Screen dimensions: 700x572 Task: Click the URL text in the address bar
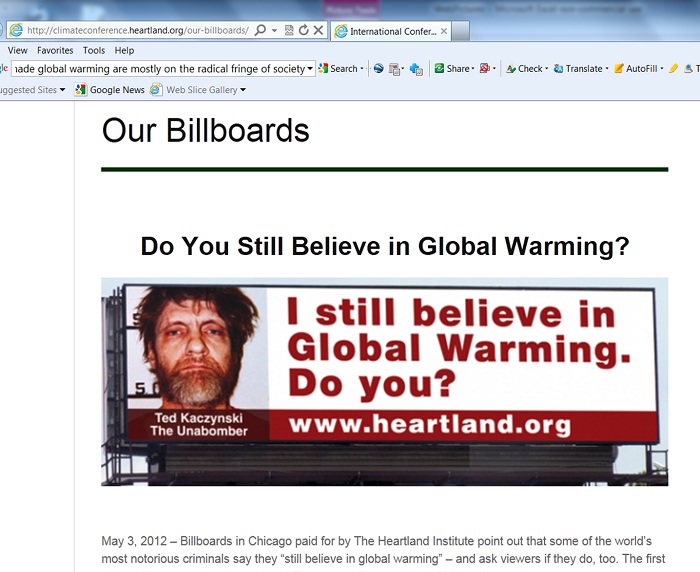coord(138,30)
